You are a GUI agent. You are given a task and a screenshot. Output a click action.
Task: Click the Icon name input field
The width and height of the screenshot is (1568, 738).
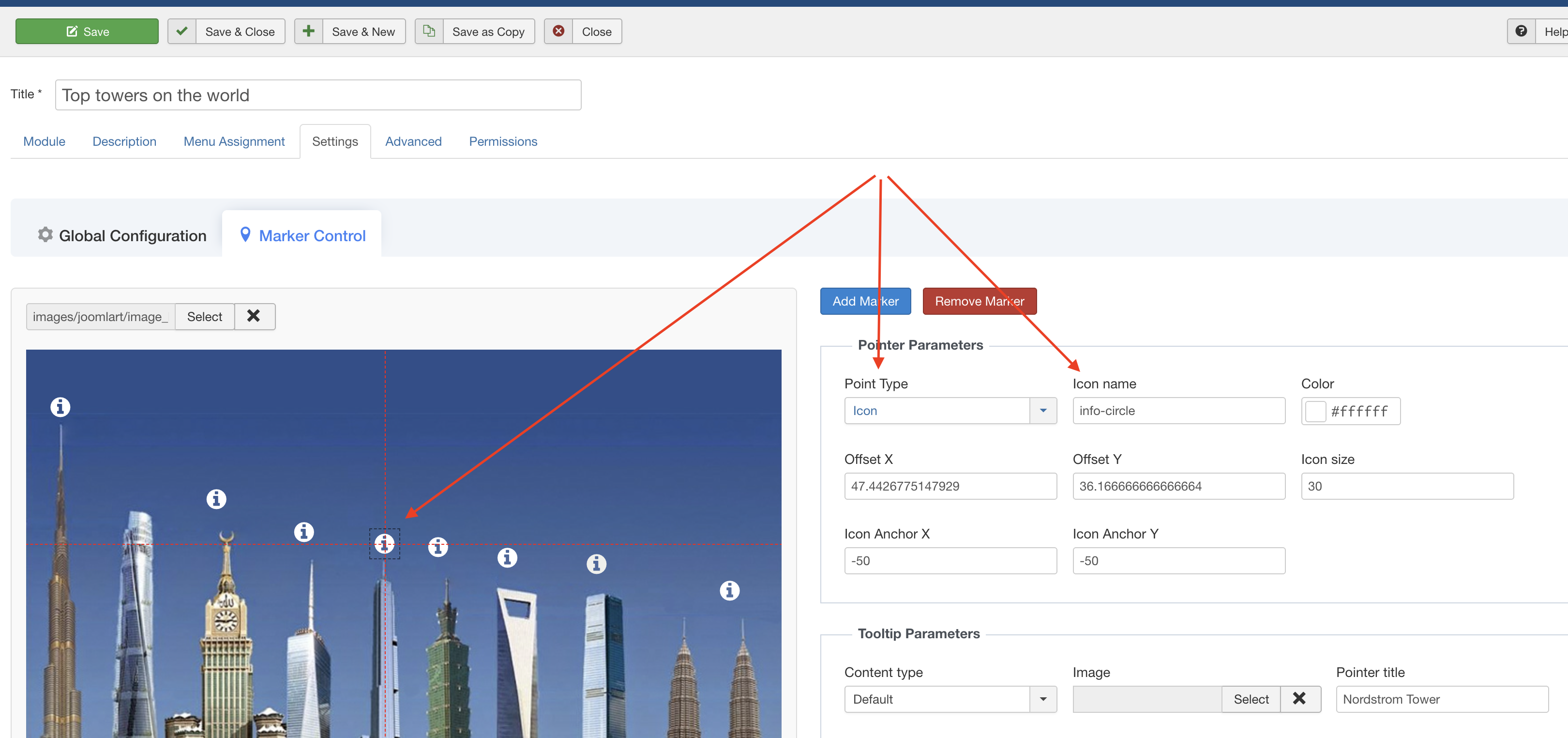(1178, 411)
